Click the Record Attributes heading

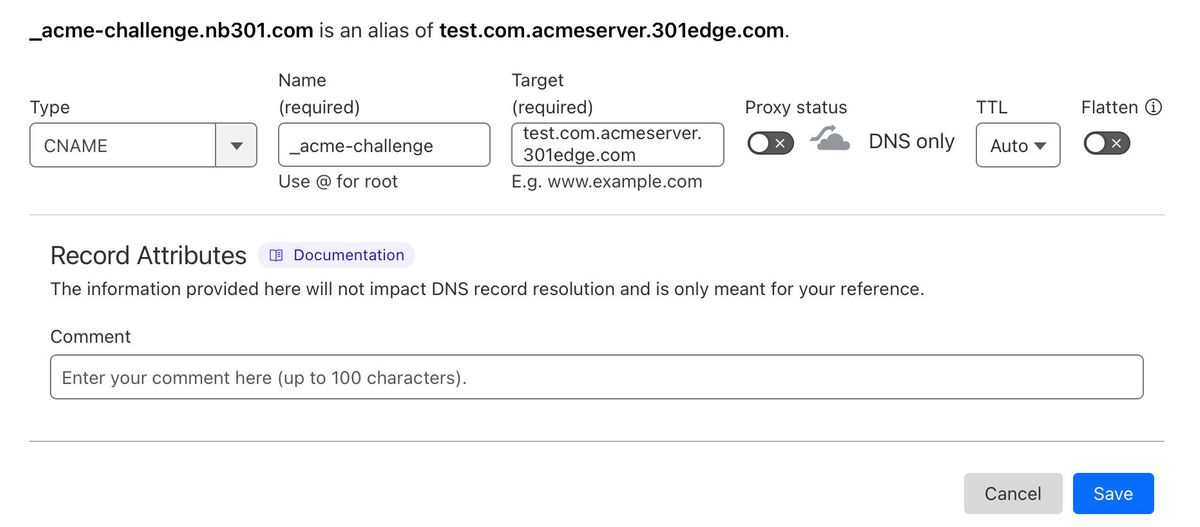tap(148, 255)
